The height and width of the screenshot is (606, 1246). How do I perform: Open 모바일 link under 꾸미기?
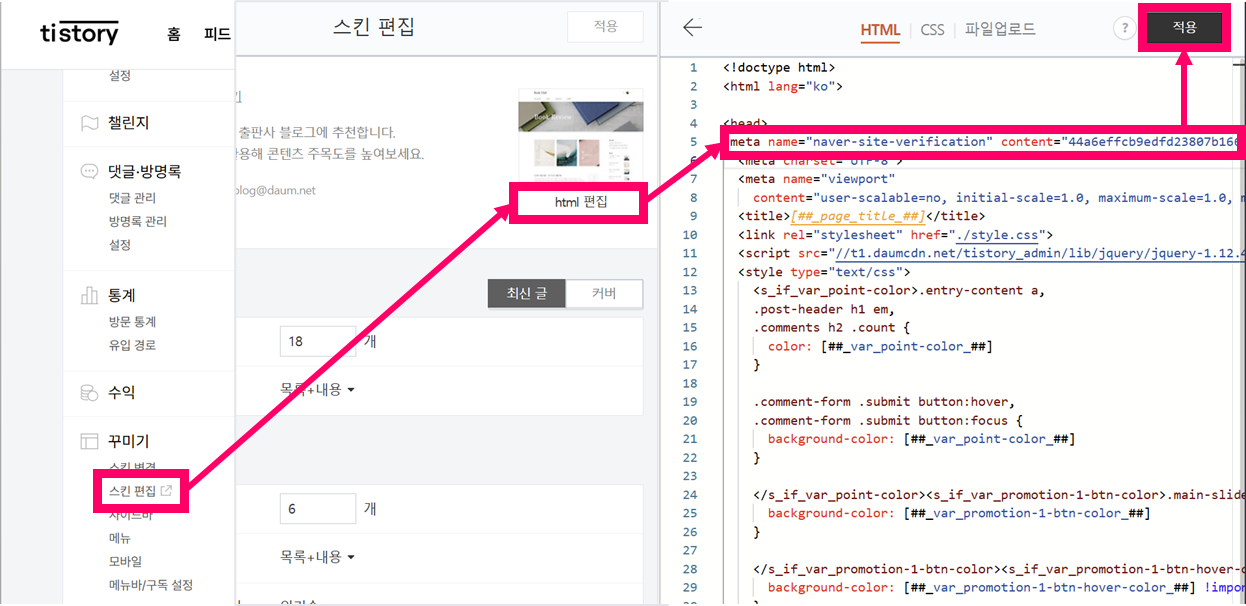125,561
